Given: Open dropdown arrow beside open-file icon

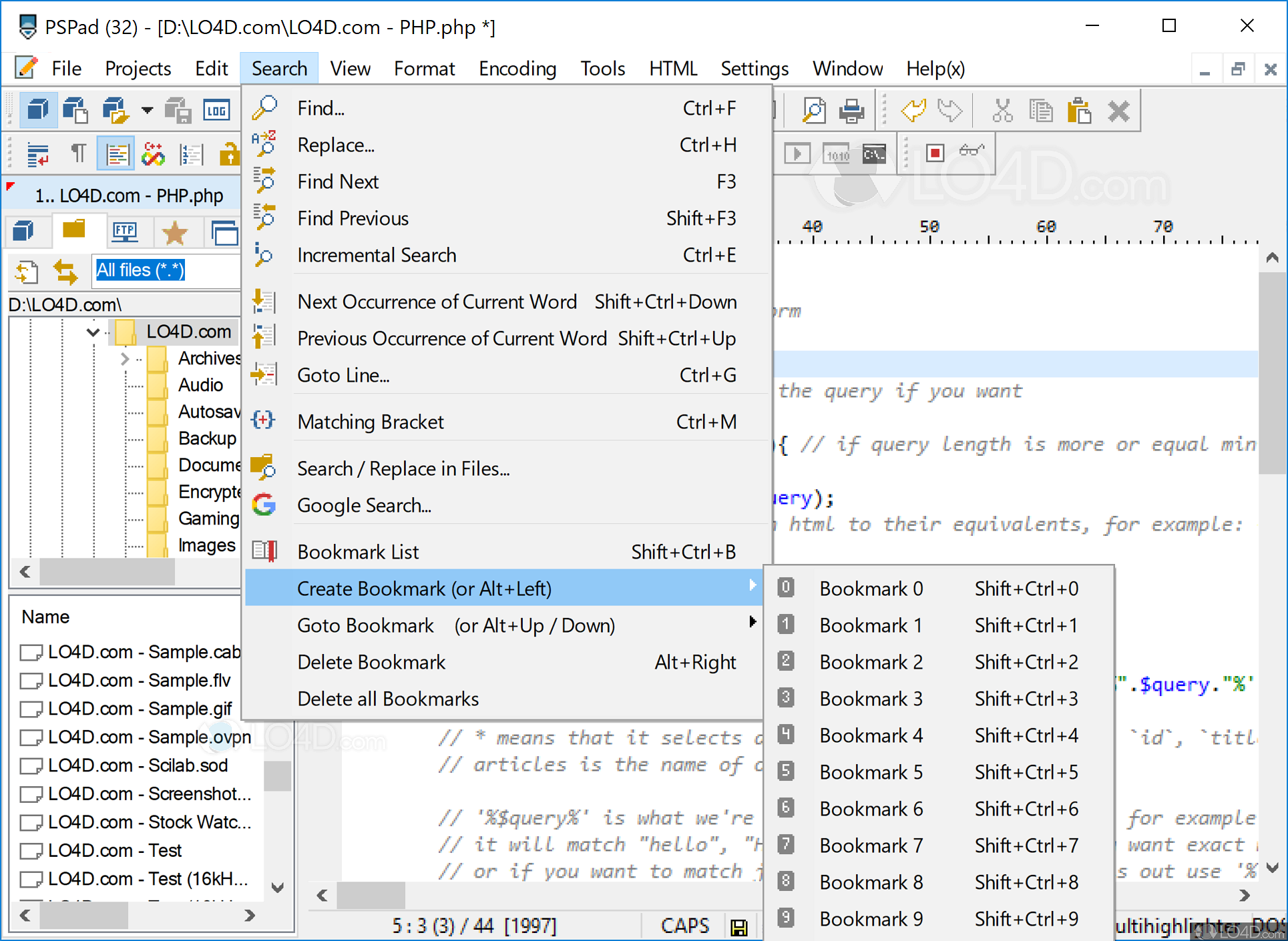Looking at the screenshot, I should [x=147, y=110].
